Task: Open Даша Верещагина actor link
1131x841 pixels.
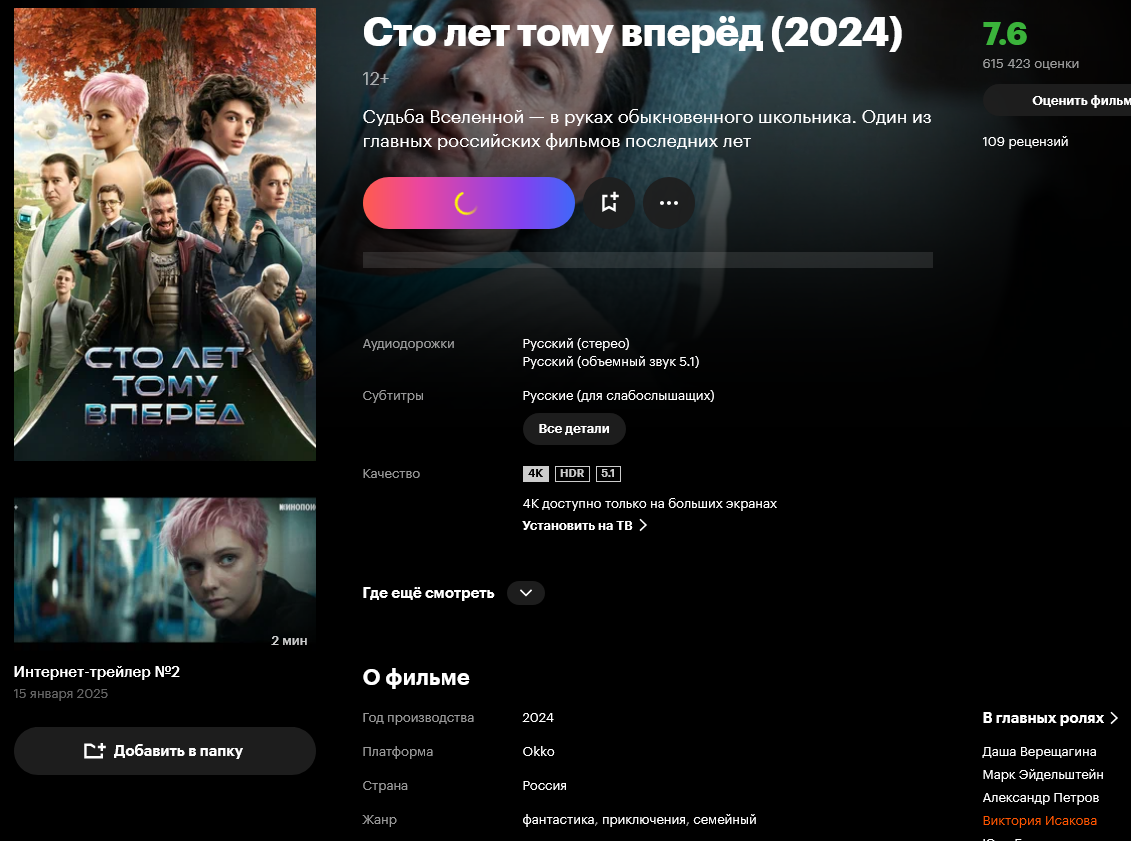Action: click(x=1039, y=752)
